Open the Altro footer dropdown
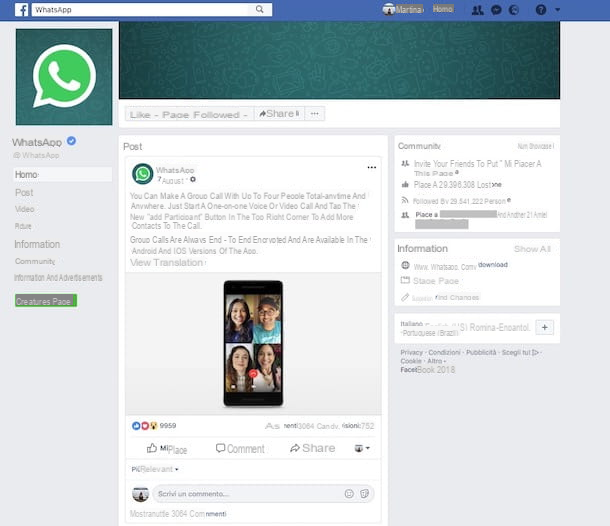Viewport: 610px width, 526px height. click(436, 361)
